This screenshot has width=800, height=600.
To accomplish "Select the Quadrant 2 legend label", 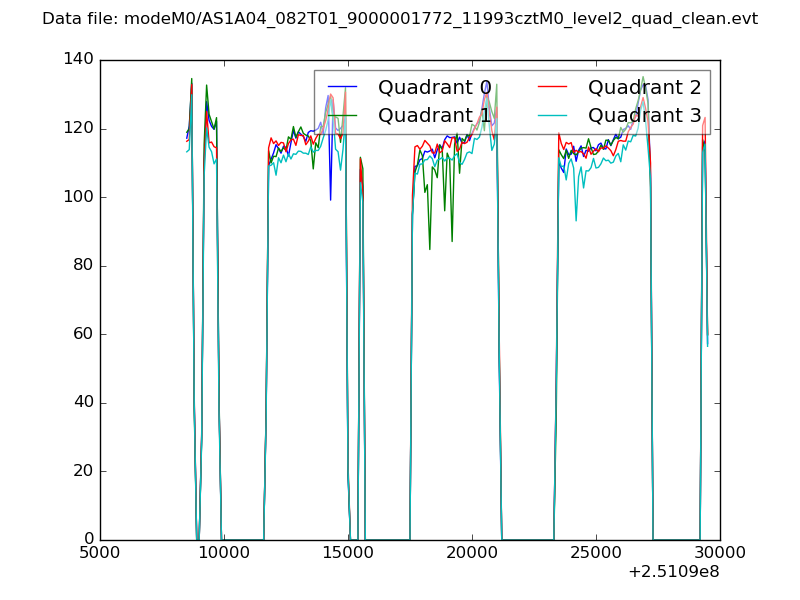I will pyautogui.click(x=644, y=88).
